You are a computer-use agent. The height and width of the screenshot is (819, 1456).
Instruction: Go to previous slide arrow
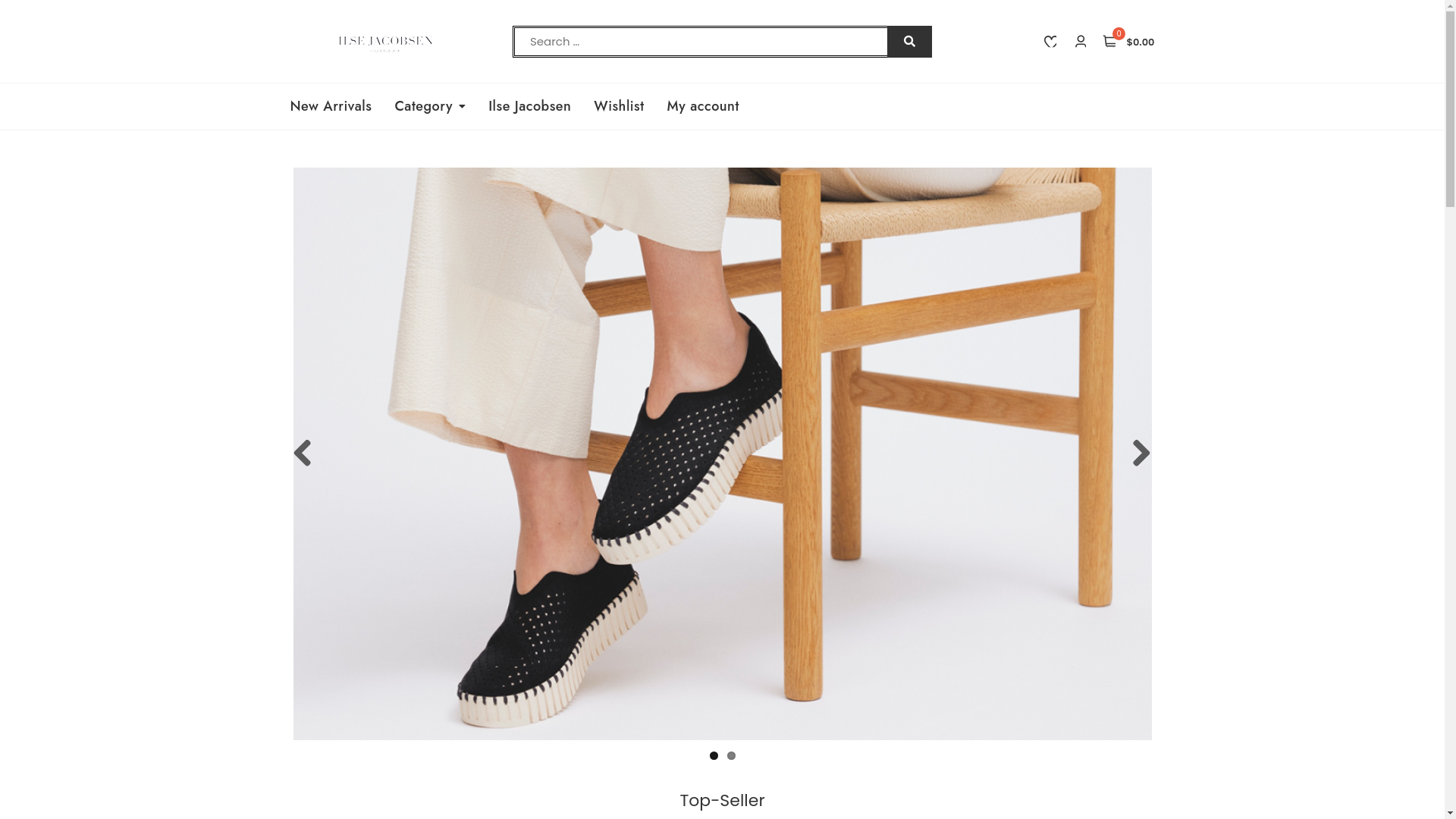[302, 453]
